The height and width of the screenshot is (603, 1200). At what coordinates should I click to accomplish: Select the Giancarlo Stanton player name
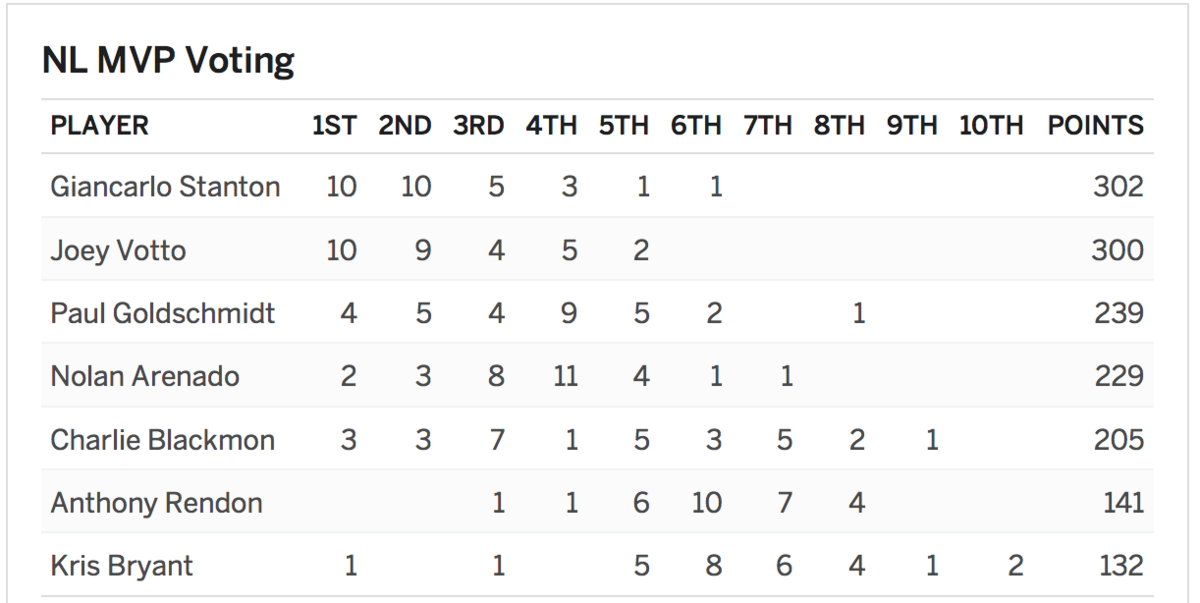pyautogui.click(x=165, y=187)
